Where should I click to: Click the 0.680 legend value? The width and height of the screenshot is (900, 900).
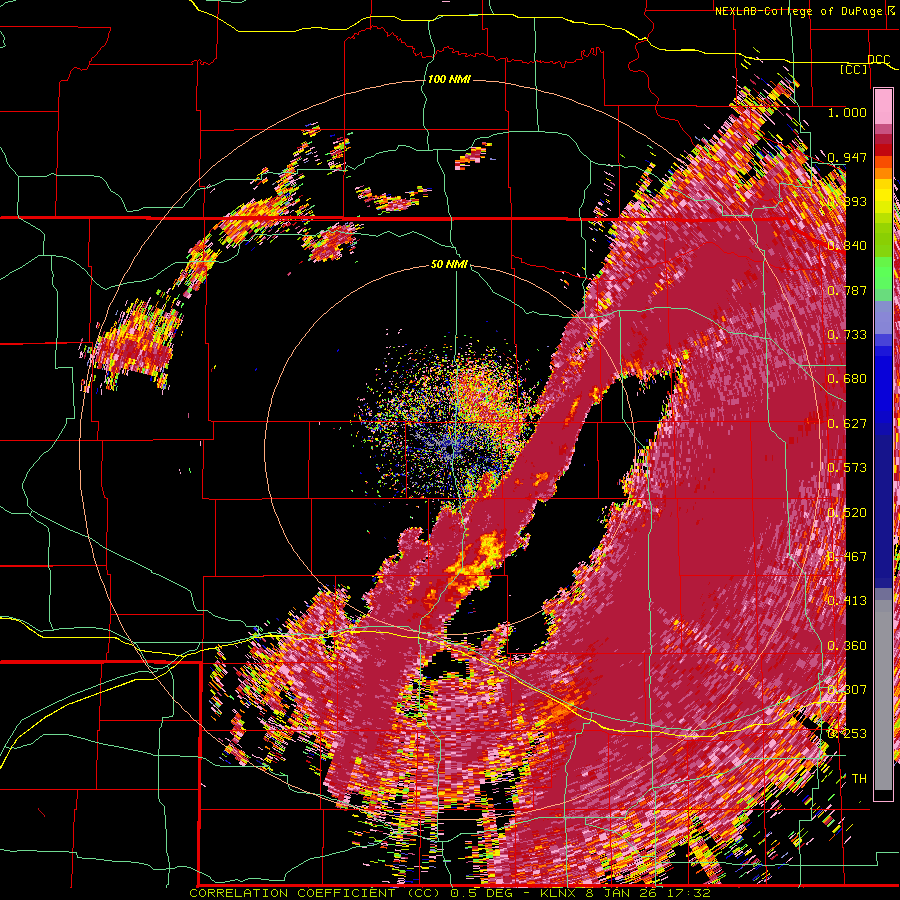pyautogui.click(x=847, y=379)
